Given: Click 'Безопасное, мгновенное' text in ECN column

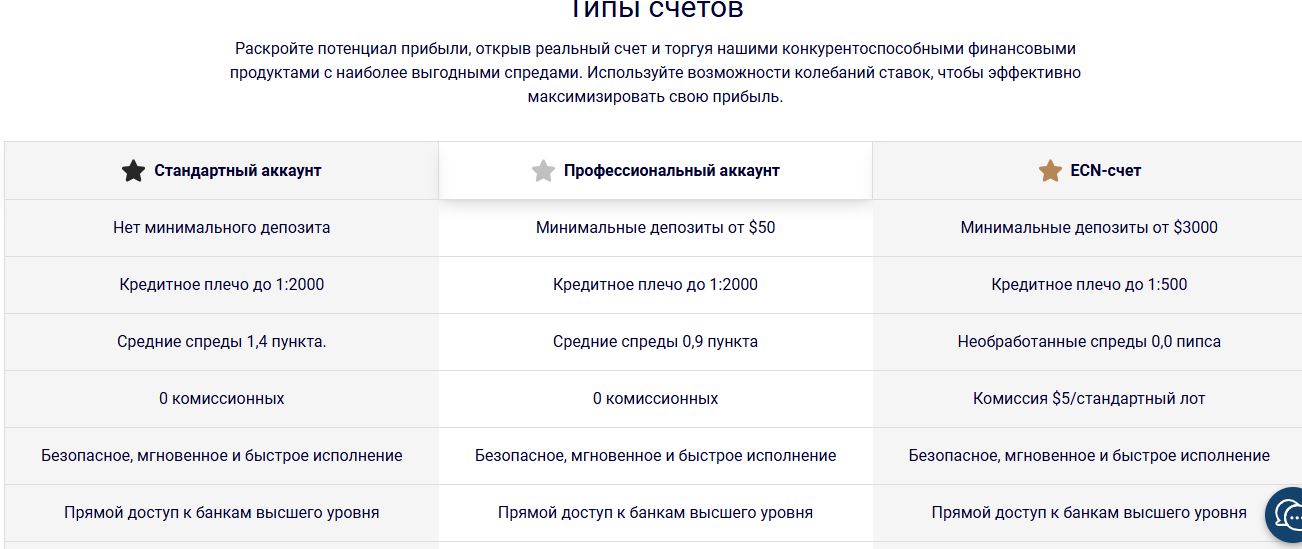Looking at the screenshot, I should coord(1089,456).
